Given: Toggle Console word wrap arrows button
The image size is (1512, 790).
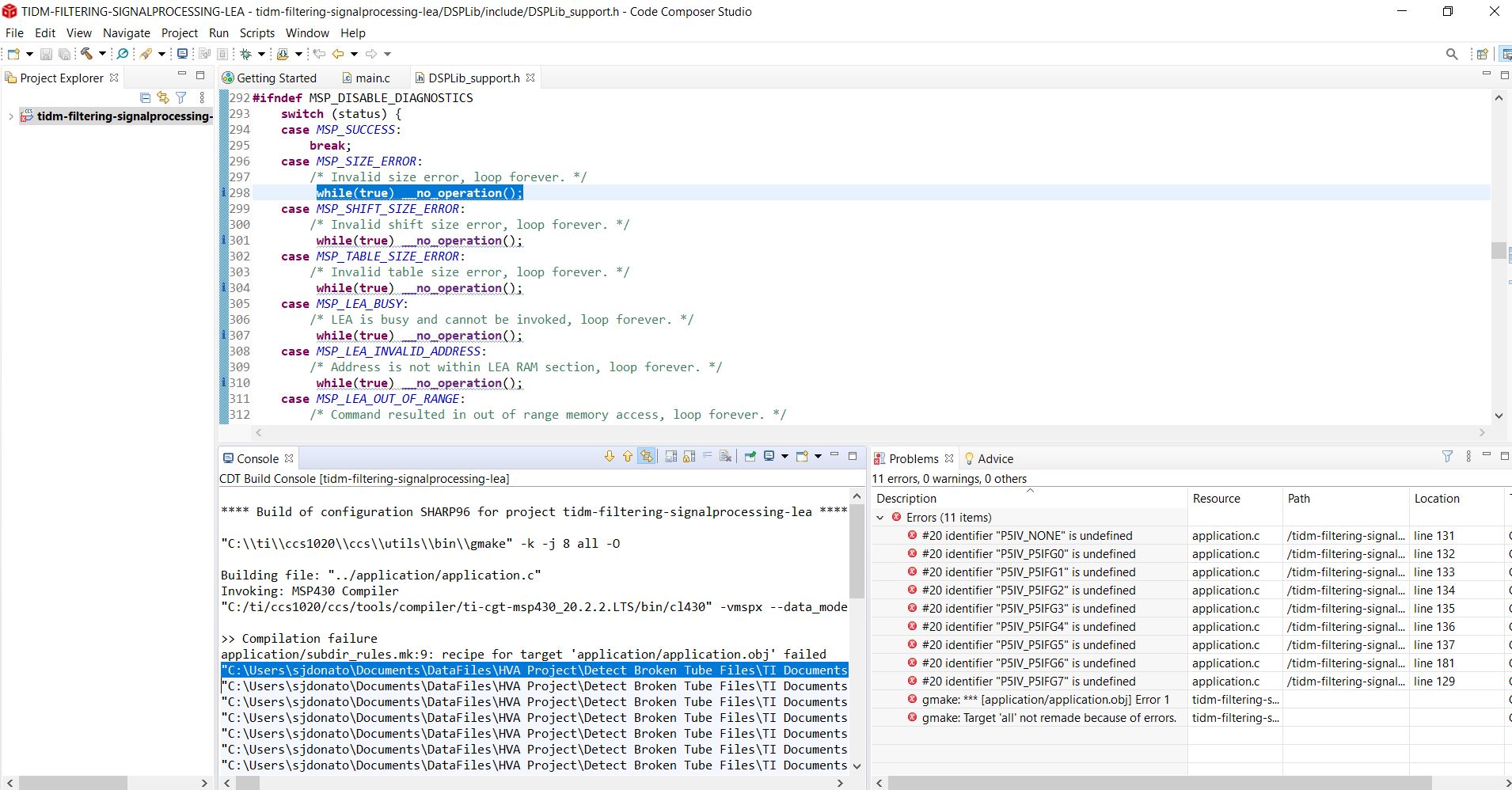Looking at the screenshot, I should [707, 457].
